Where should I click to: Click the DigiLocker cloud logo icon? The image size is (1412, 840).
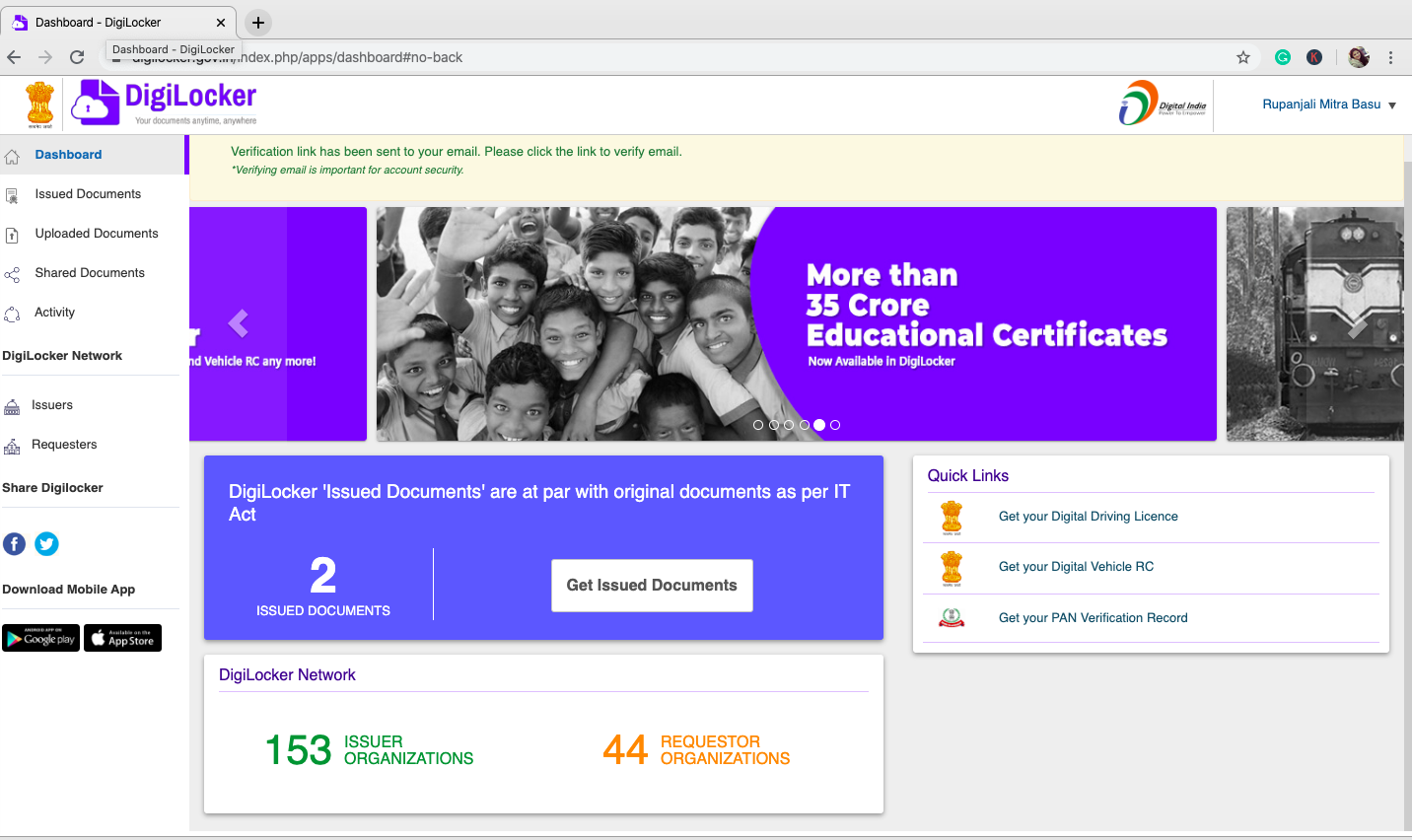96,103
